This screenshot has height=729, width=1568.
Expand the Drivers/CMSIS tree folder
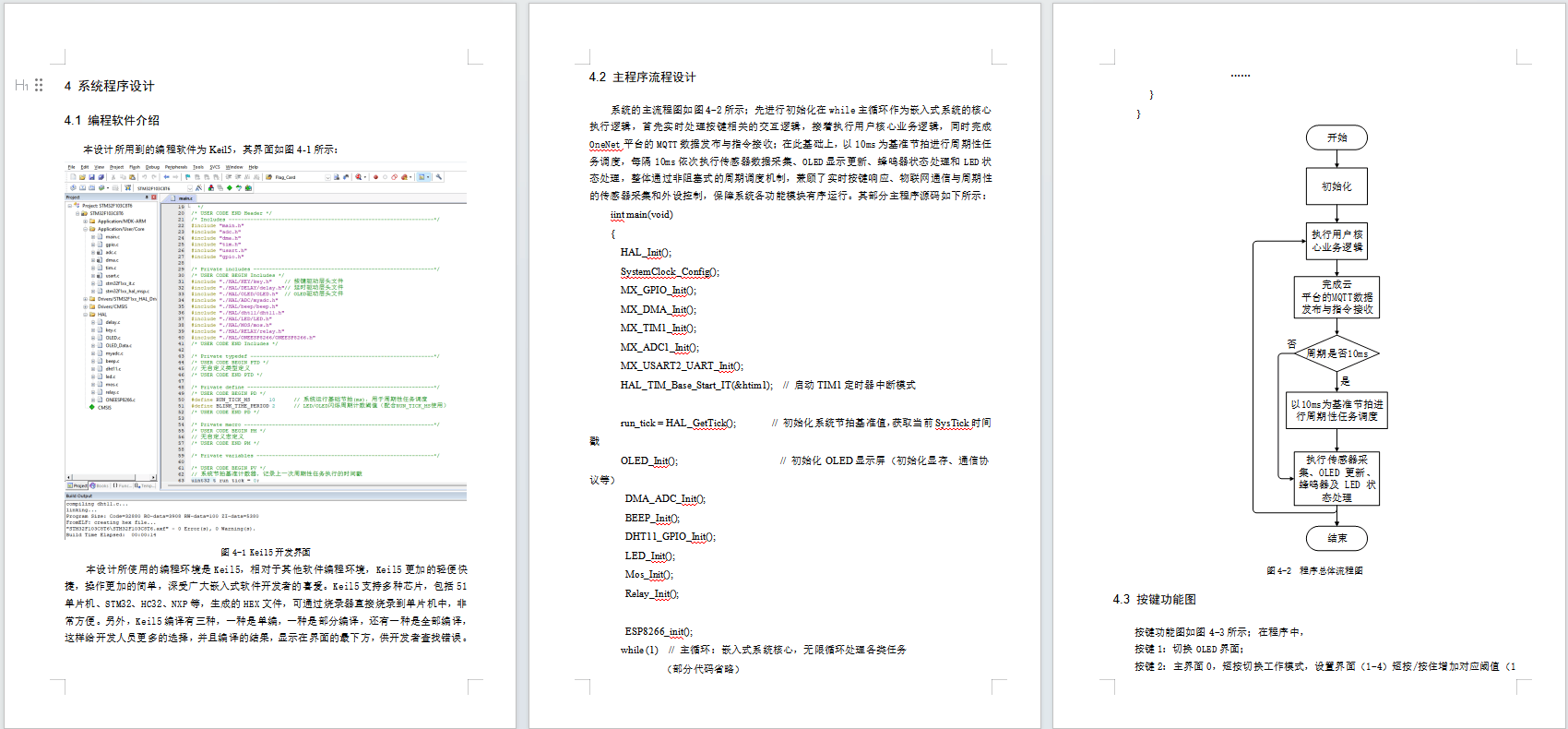coord(85,306)
